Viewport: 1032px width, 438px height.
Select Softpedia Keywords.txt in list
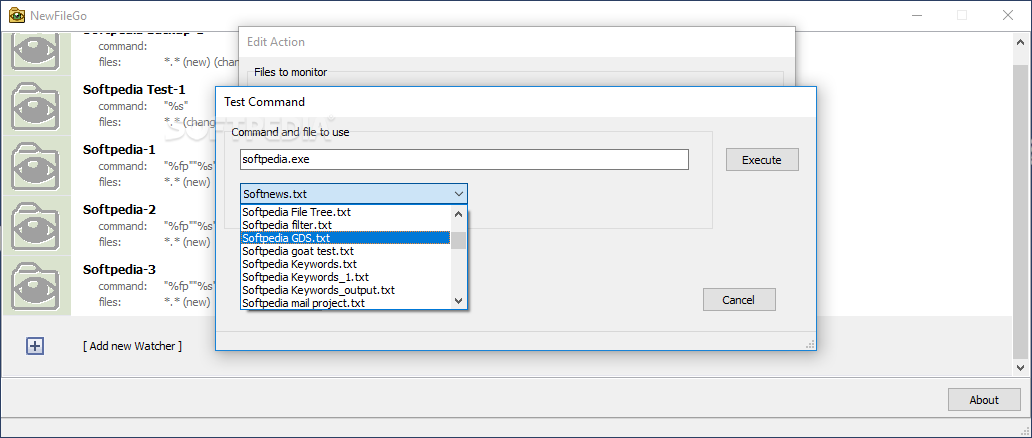[x=346, y=264]
